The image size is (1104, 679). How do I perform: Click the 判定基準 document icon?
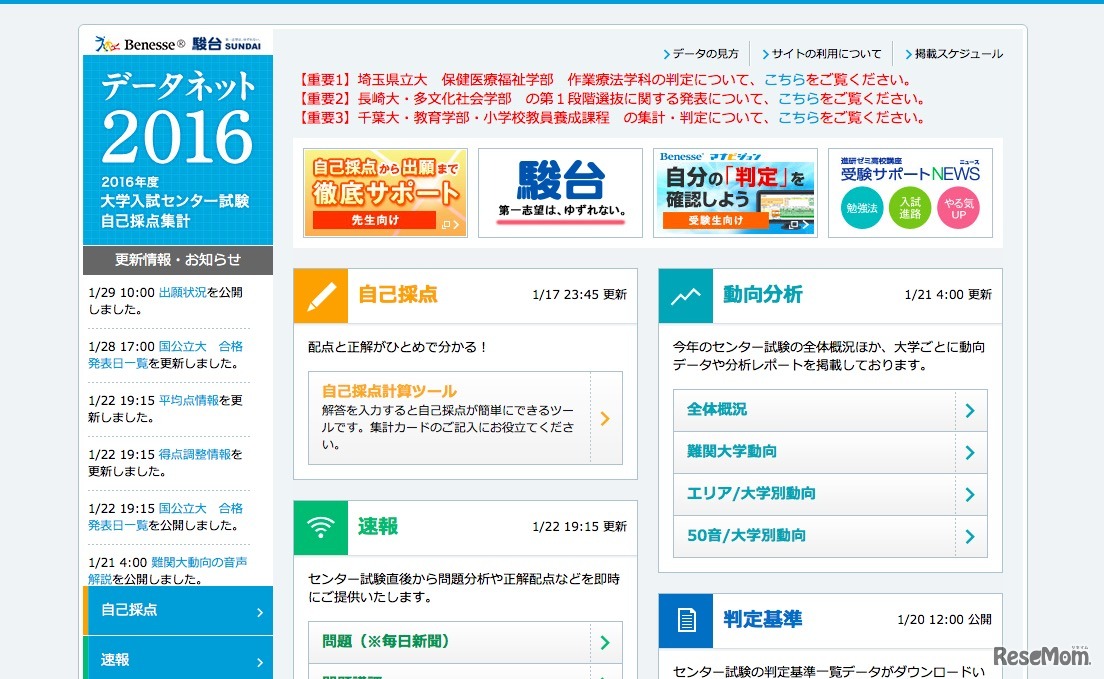click(x=685, y=620)
